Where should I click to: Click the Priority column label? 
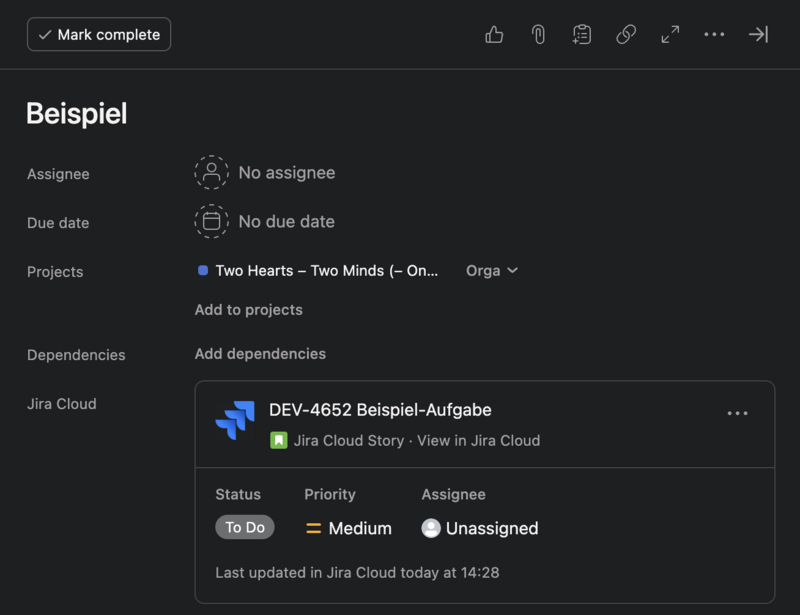tap(330, 494)
